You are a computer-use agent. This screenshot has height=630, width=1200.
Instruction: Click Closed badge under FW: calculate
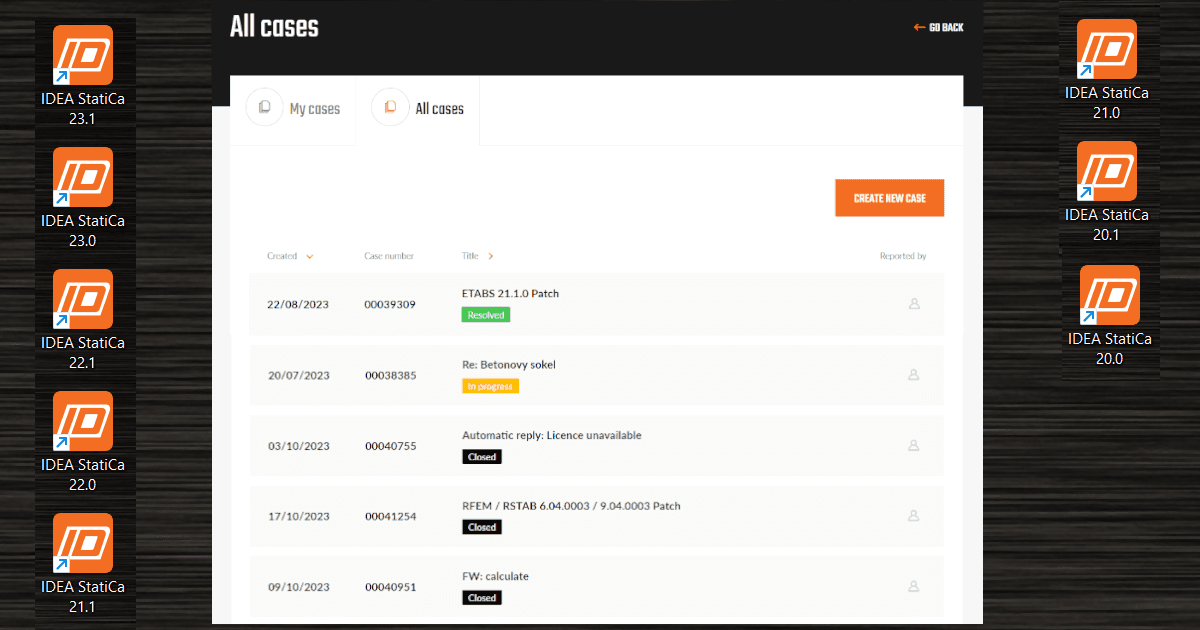click(481, 598)
